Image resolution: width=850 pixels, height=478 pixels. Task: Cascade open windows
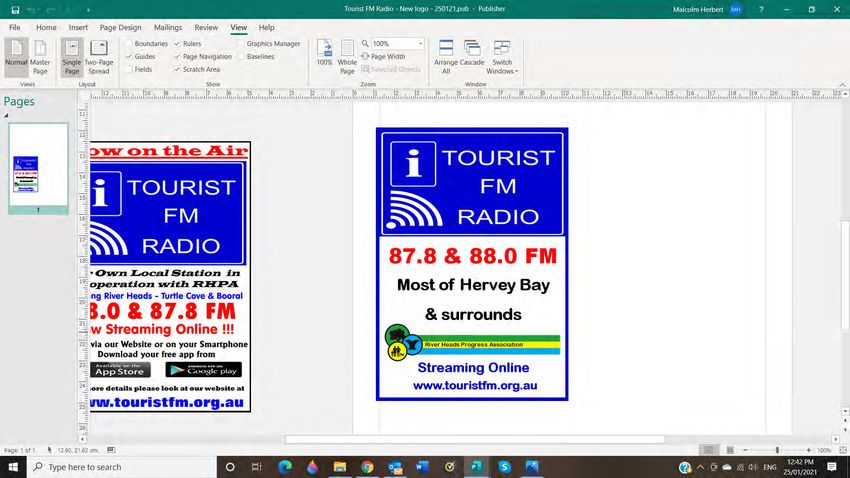pyautogui.click(x=472, y=53)
